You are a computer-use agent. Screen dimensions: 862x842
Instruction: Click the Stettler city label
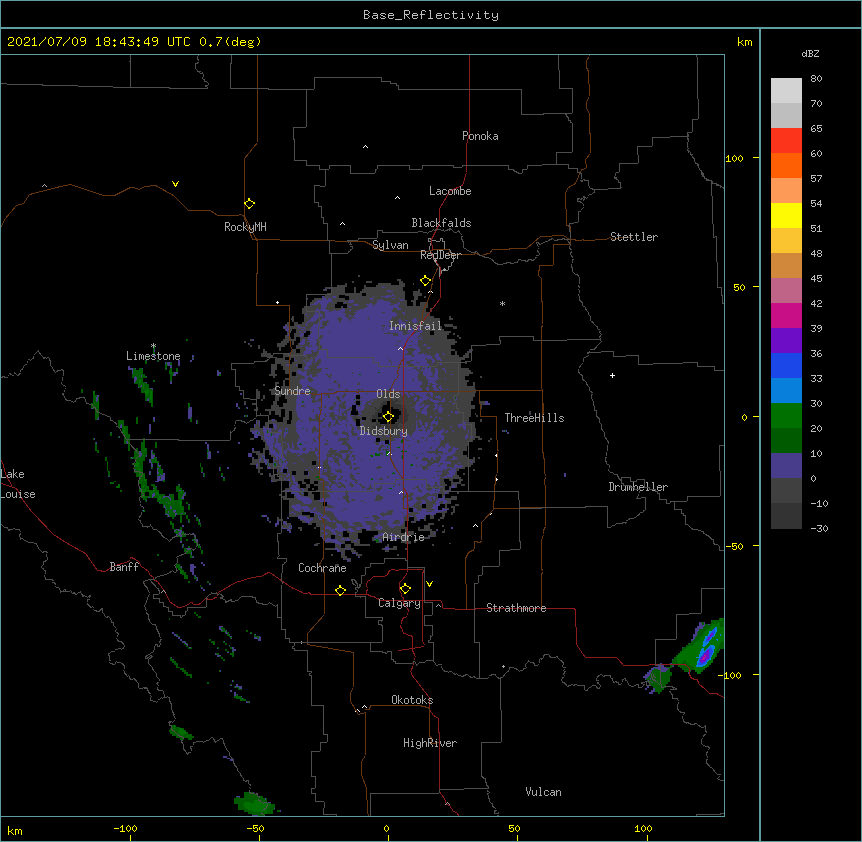click(634, 237)
